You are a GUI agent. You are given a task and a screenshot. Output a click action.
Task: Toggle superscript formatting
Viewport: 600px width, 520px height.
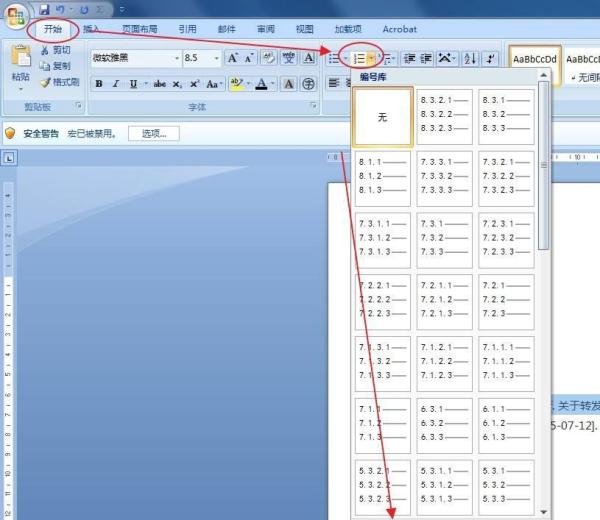(x=194, y=83)
